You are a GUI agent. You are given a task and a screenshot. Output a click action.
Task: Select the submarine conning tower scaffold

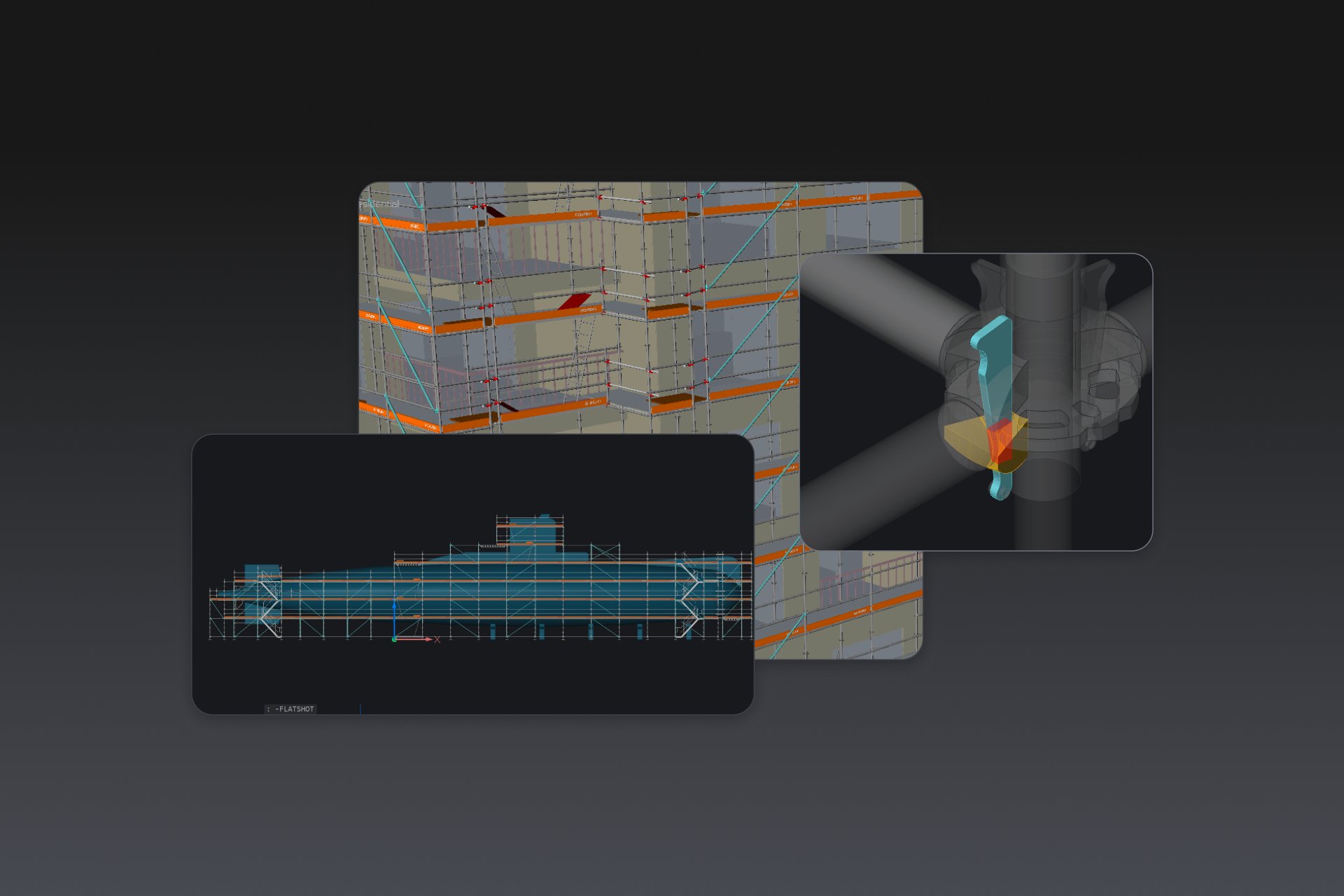(530, 531)
